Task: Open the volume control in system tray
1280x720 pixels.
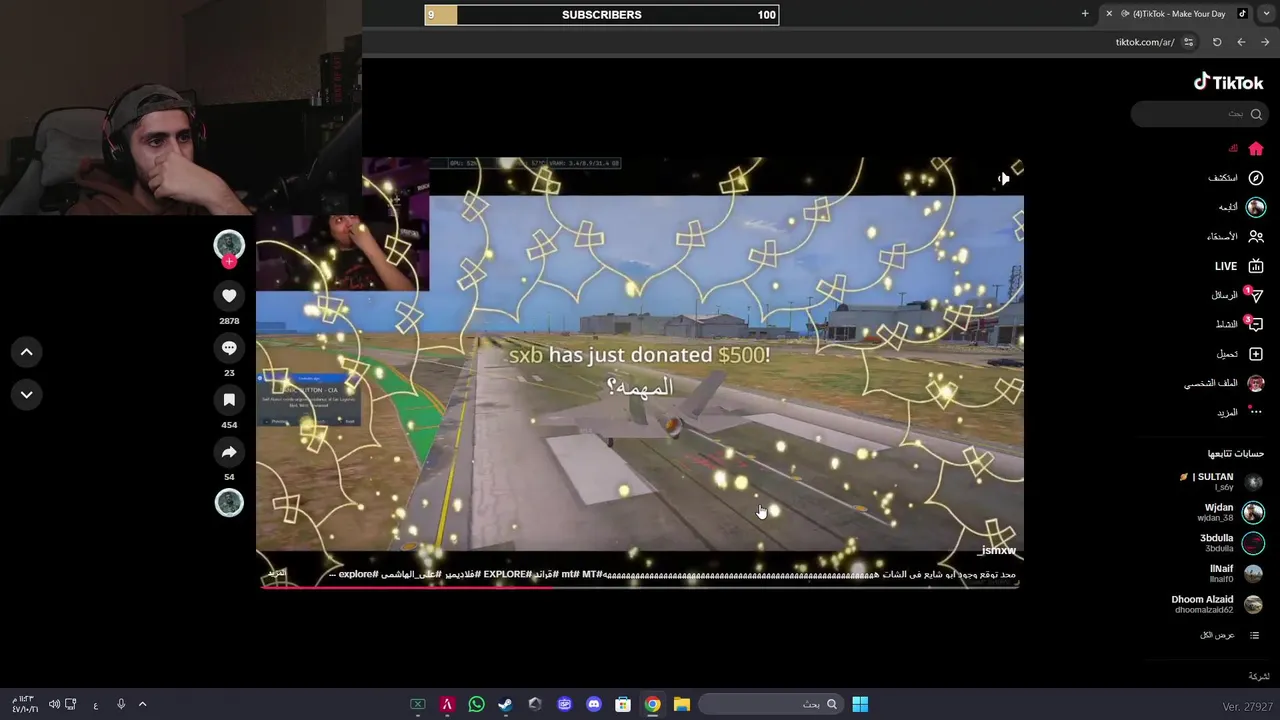Action: tap(54, 704)
